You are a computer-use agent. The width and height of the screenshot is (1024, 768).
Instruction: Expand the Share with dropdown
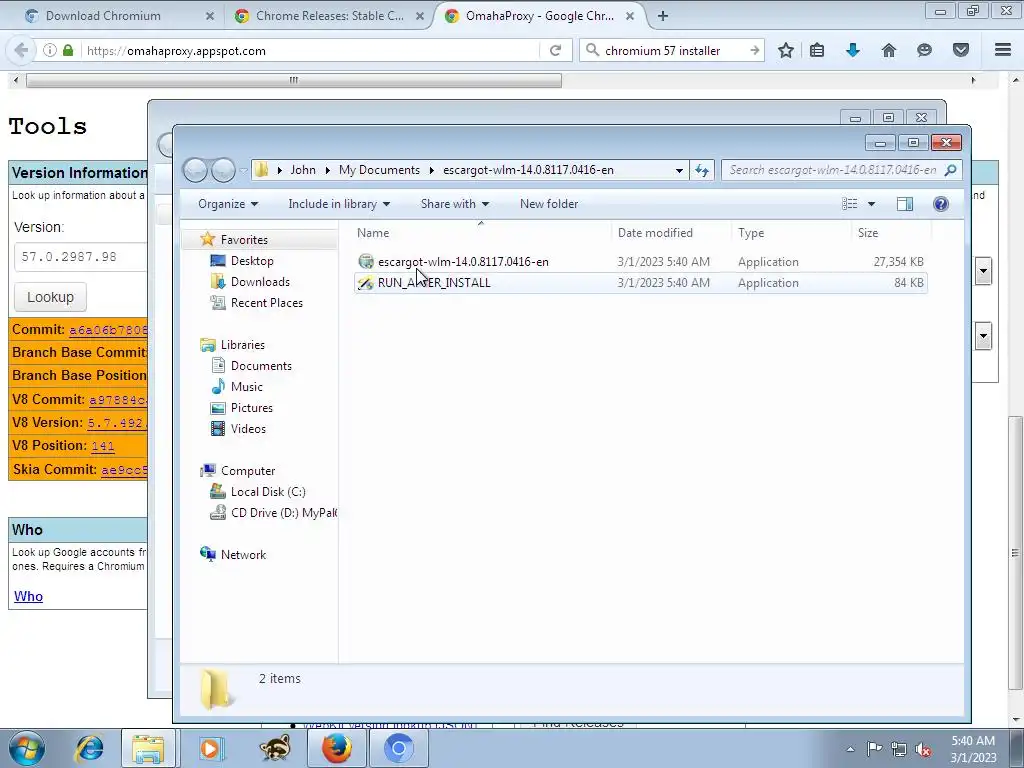(x=455, y=204)
